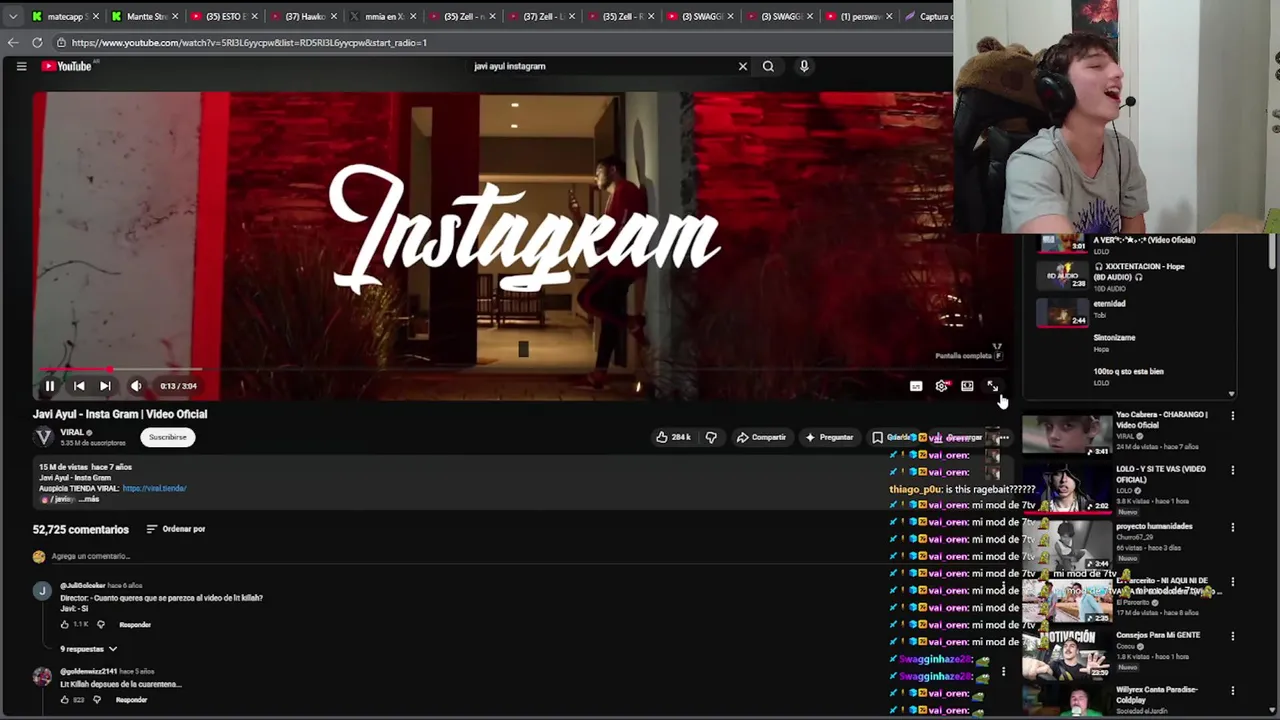Open the Ordenar por sort dropdown
This screenshot has height=720, width=1280.
[176, 529]
